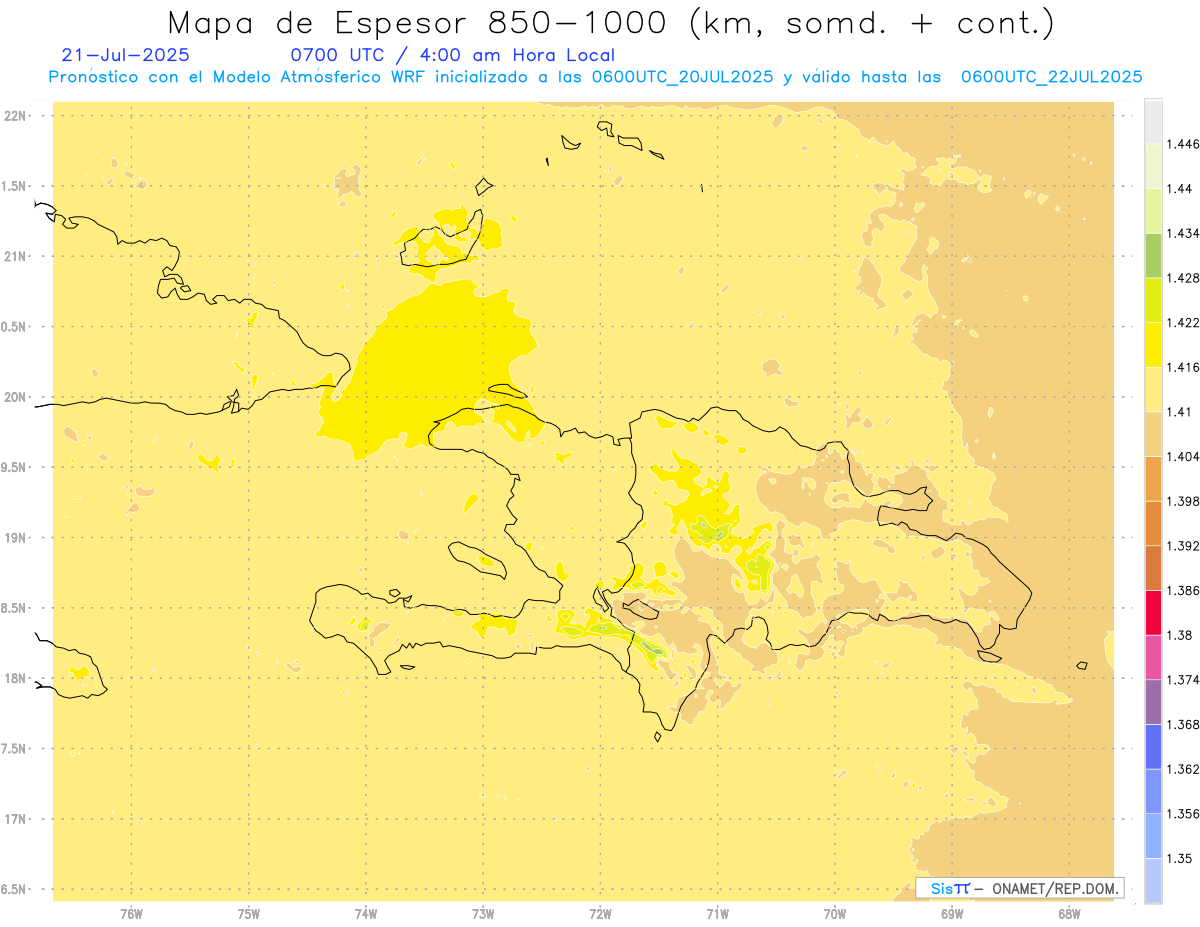Click the colorbar value '1.422'
This screenshot has width=1200, height=927.
coord(1184,323)
